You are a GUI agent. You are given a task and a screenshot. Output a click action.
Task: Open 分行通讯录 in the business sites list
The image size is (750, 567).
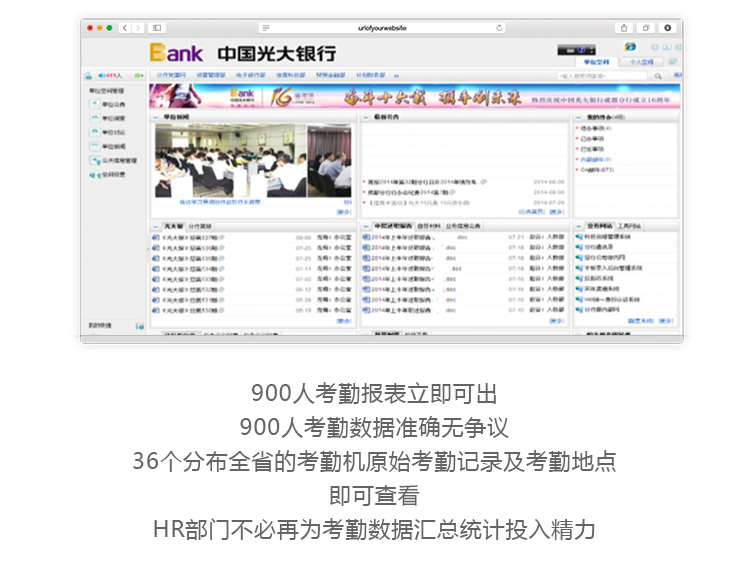(x=598, y=247)
